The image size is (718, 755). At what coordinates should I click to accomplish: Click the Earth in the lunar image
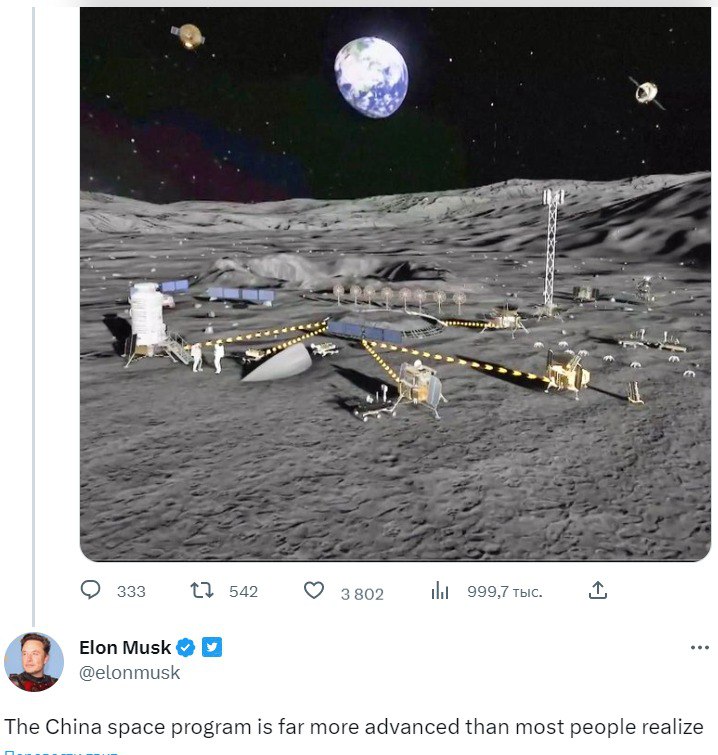(x=371, y=76)
